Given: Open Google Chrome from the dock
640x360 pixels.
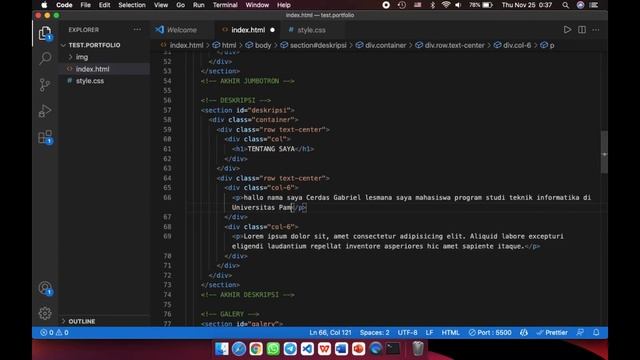Looking at the screenshot, I should click(256, 349).
